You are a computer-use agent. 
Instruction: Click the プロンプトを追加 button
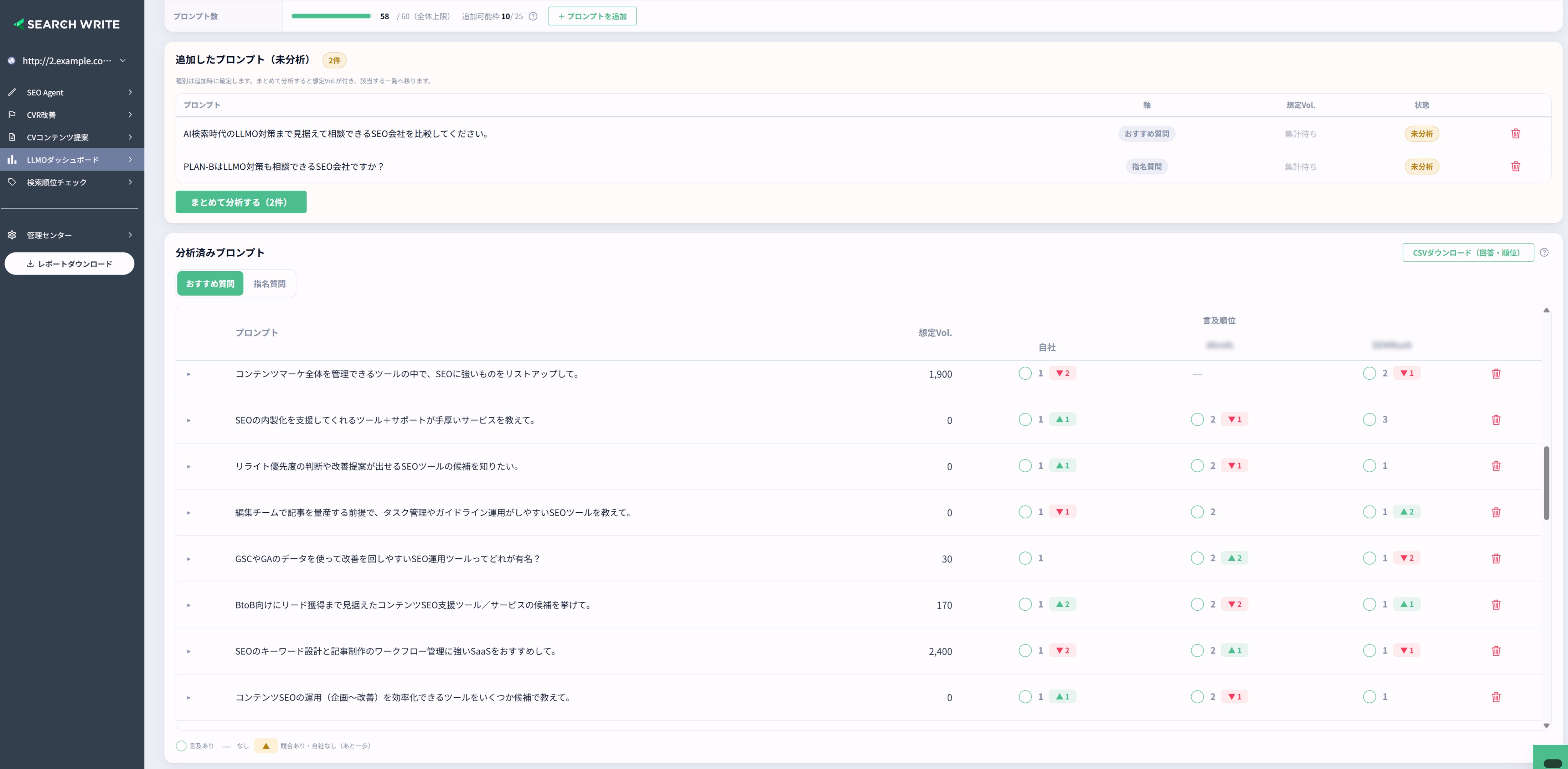click(x=592, y=16)
